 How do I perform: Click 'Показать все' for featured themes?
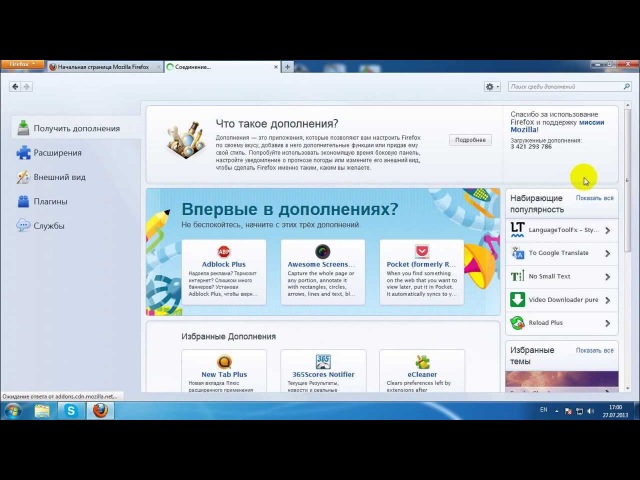click(595, 351)
